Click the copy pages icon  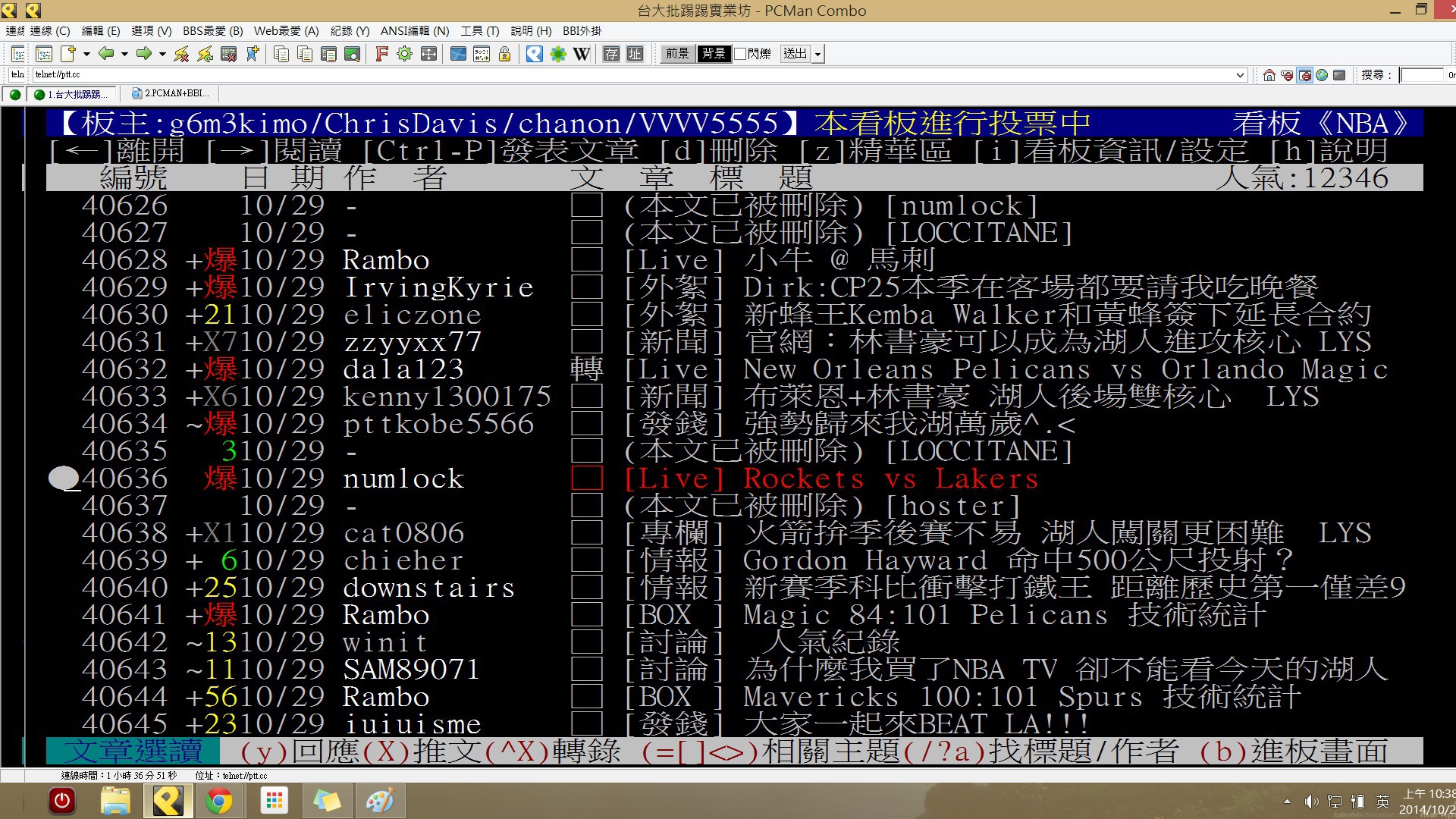(x=281, y=54)
